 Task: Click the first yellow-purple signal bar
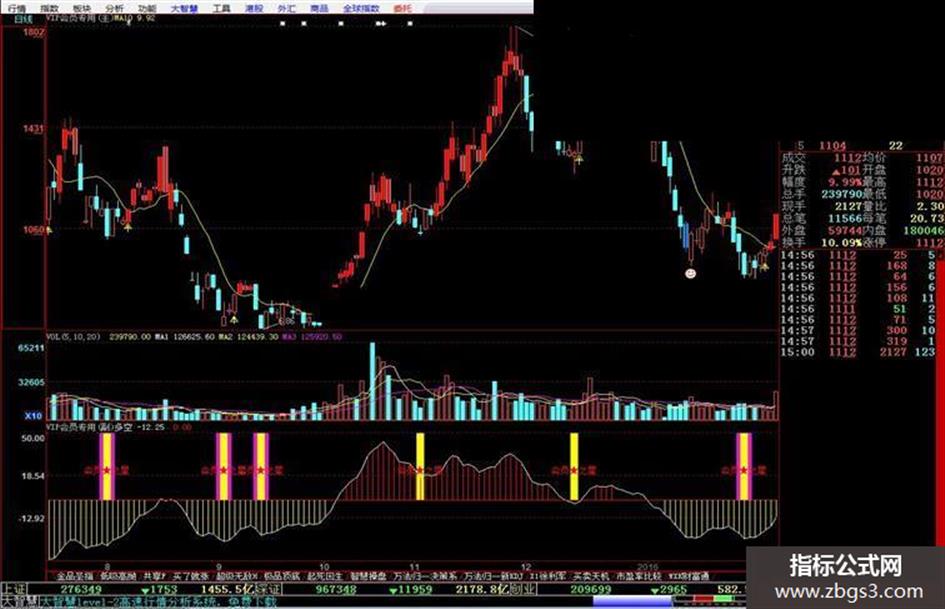coord(107,467)
